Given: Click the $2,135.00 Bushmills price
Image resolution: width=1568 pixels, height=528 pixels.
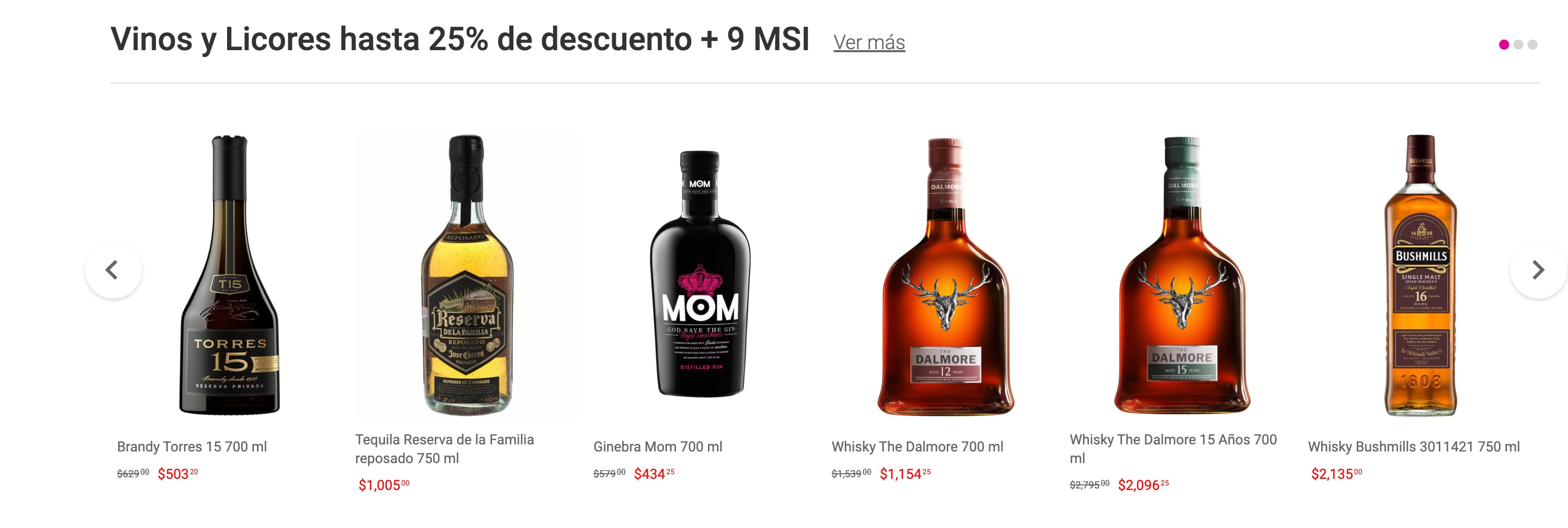Looking at the screenshot, I should click(x=1336, y=474).
